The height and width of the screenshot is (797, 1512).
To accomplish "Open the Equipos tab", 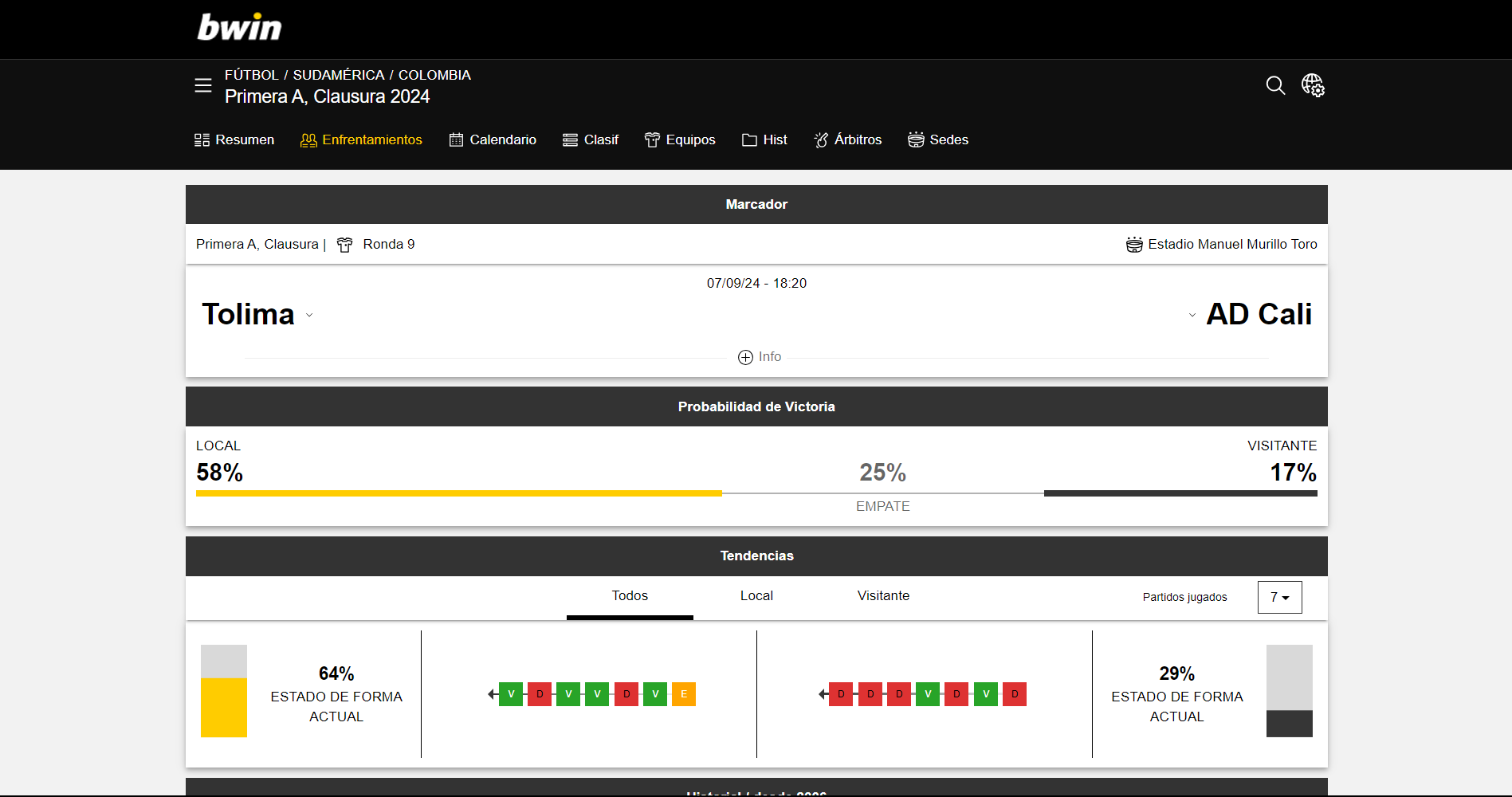I will click(680, 140).
